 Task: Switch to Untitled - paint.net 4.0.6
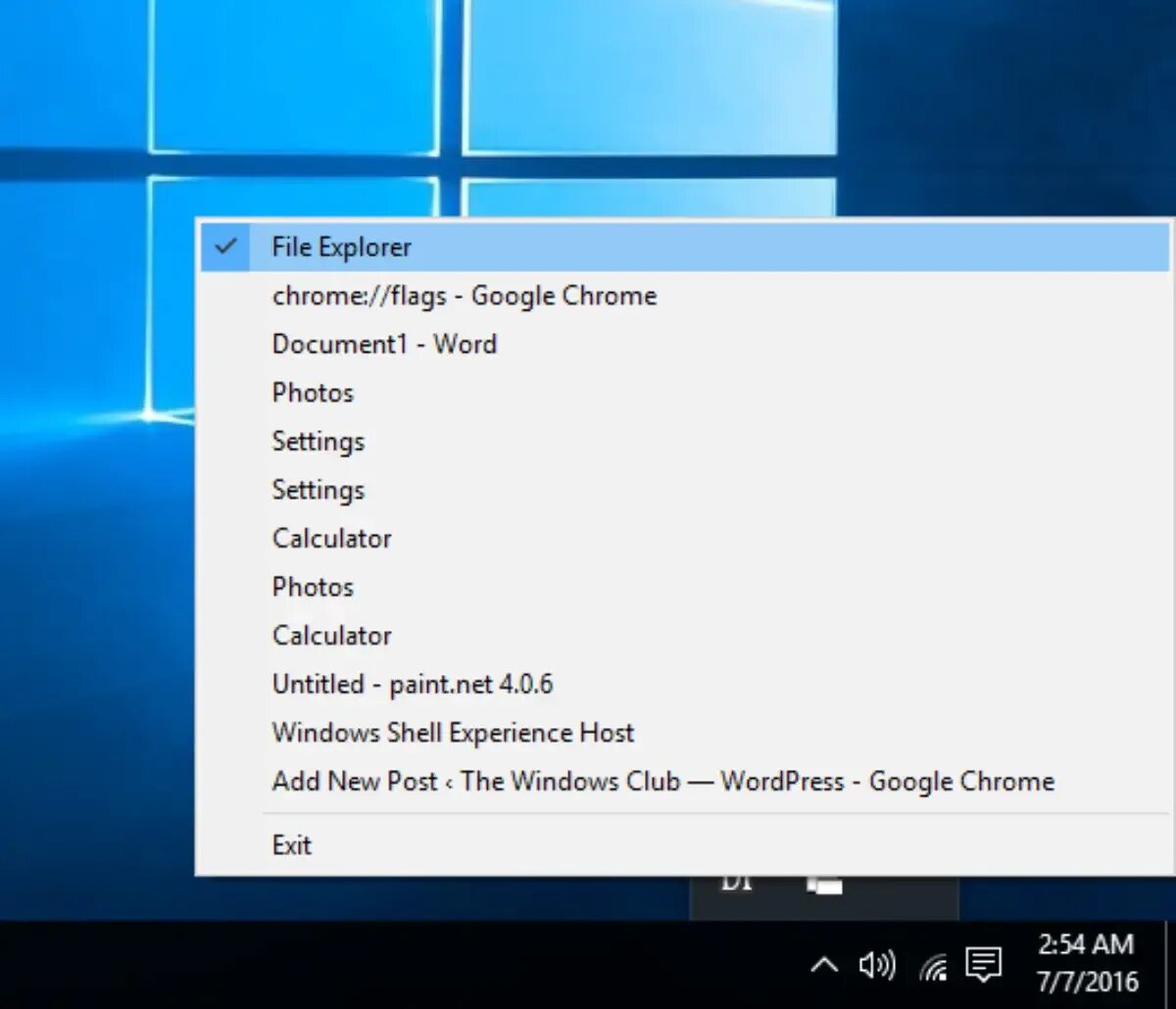point(685,684)
